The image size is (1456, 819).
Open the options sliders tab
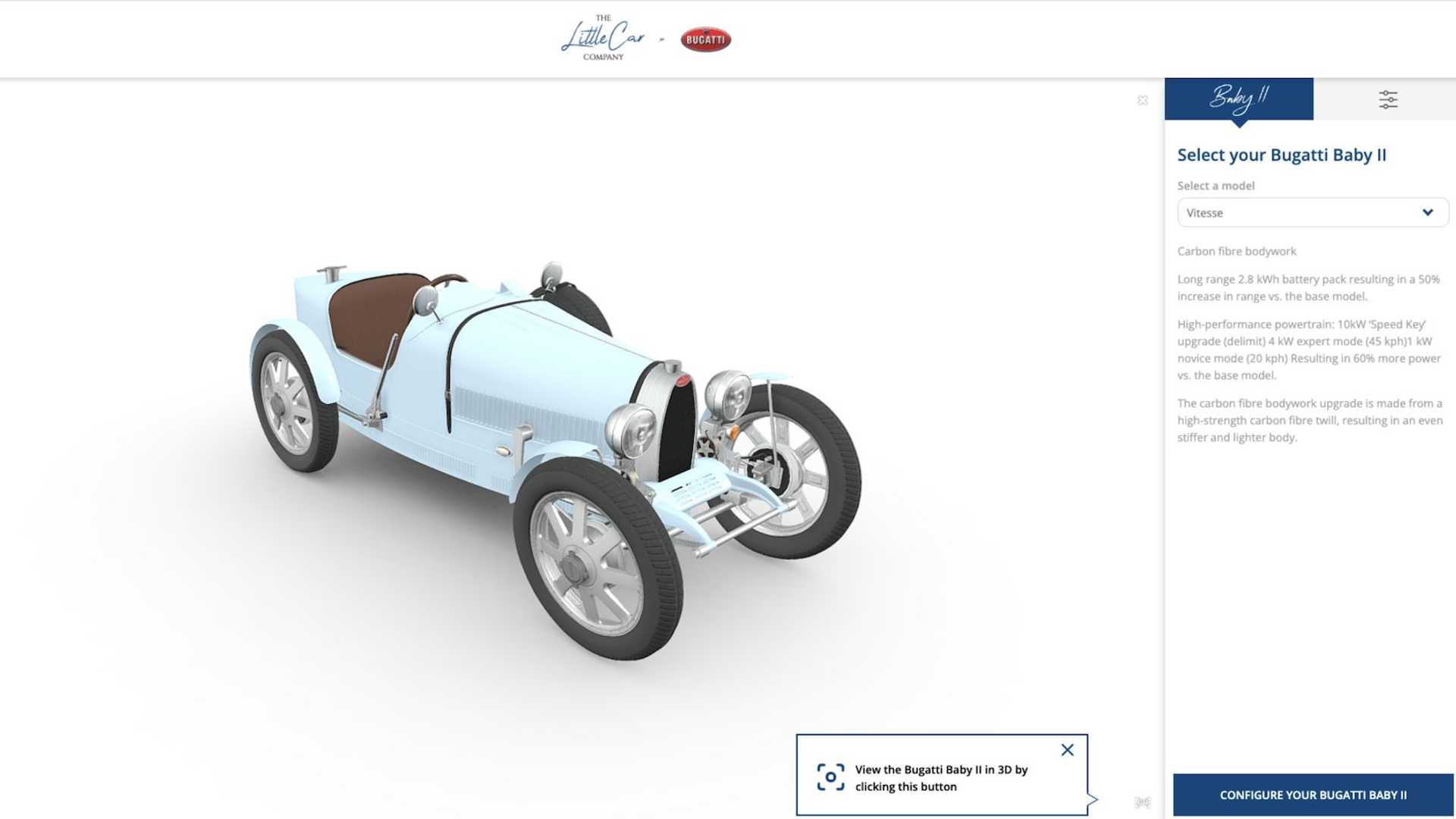1387,99
